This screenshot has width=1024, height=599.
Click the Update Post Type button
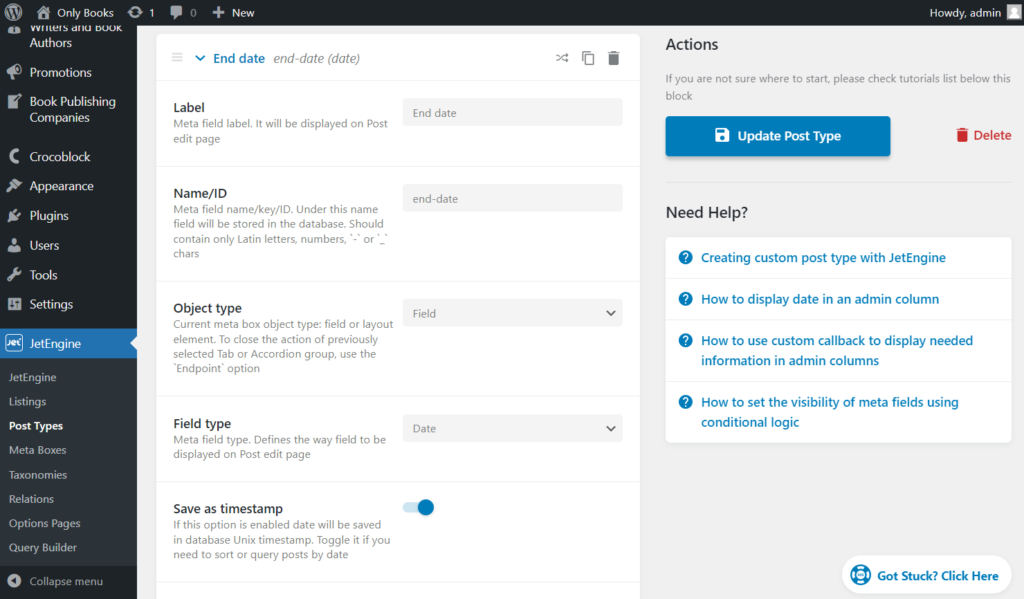(x=778, y=136)
